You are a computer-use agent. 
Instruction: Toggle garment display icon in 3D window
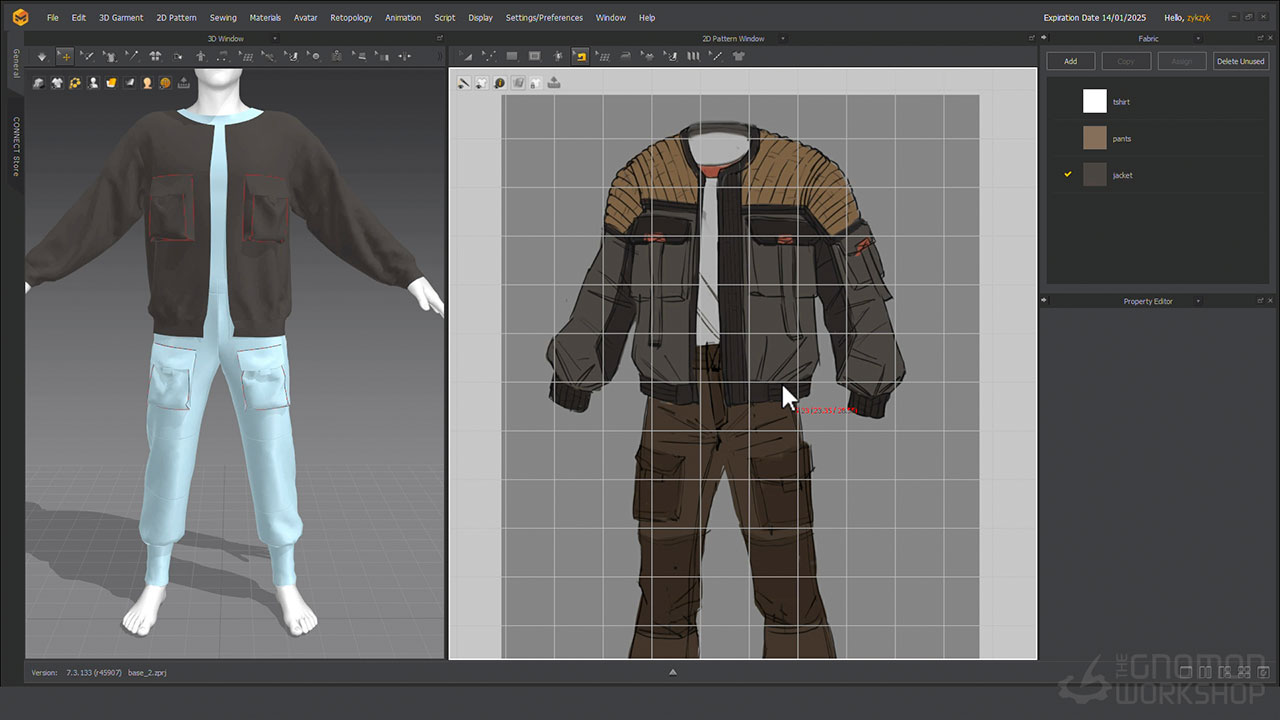click(57, 83)
